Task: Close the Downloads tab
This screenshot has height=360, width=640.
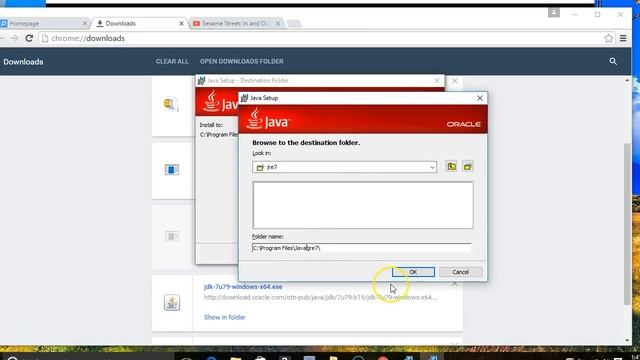Action: coord(182,24)
